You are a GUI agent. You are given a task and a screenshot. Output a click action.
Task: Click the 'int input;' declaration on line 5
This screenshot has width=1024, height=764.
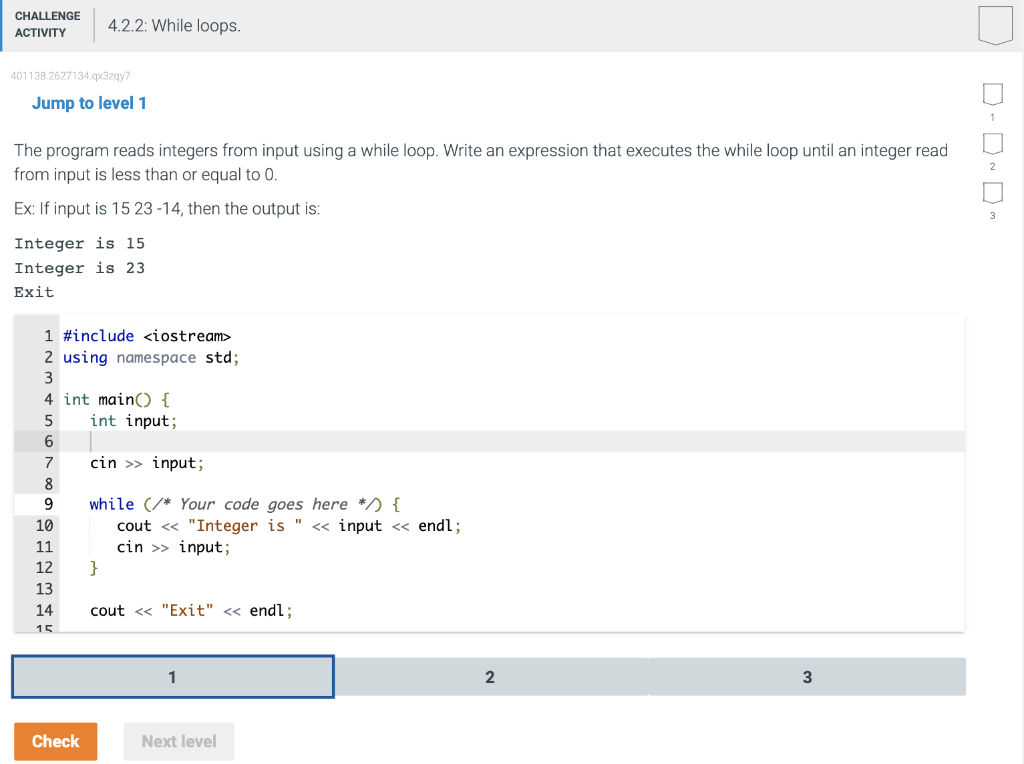tap(133, 421)
